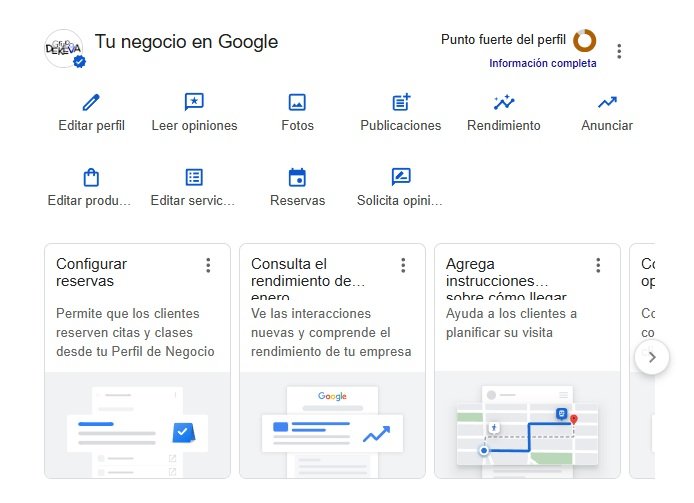Click the Fotos label
Viewport: 694px width, 503px height.
pos(297,126)
